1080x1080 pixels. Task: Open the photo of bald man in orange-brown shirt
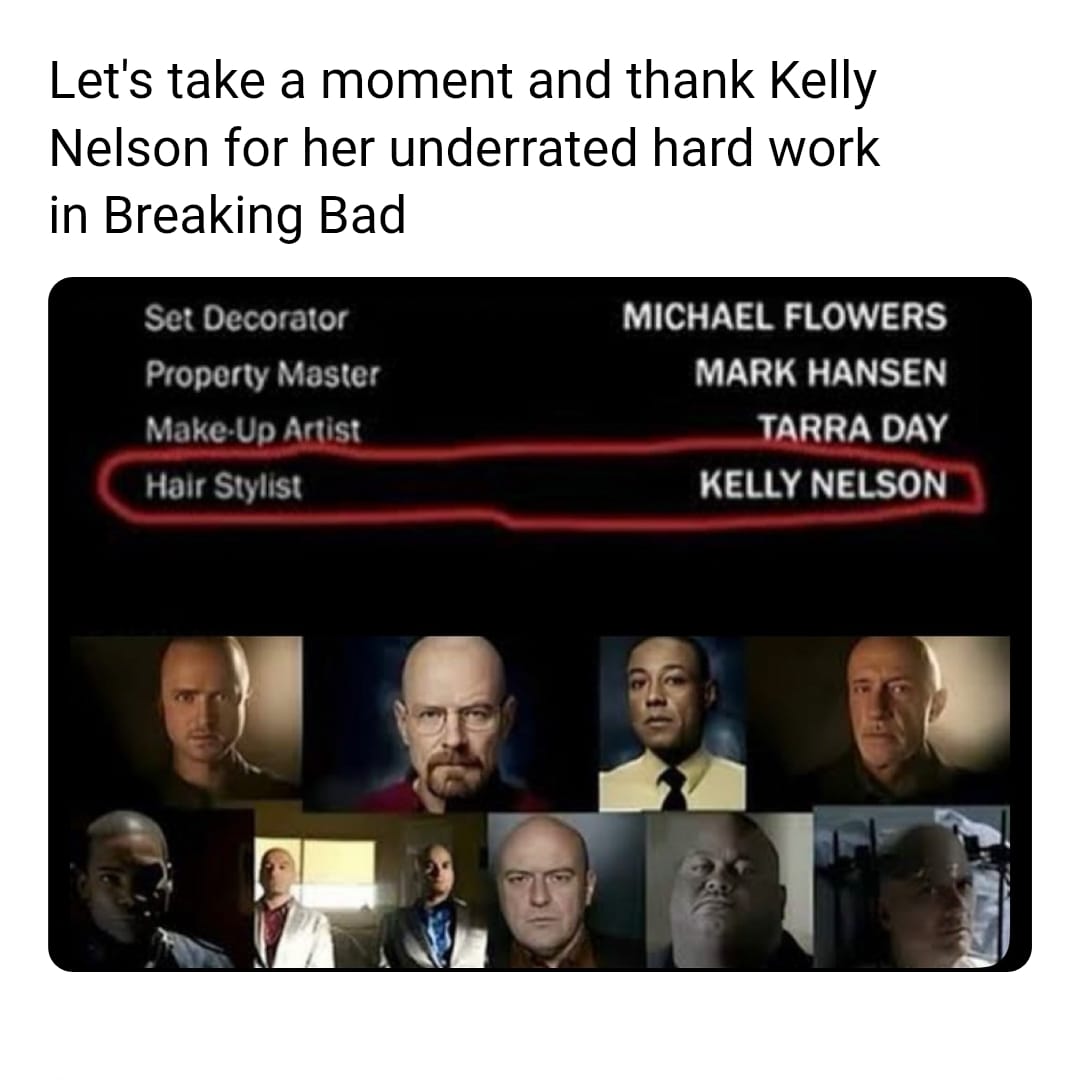pyautogui.click(x=567, y=890)
